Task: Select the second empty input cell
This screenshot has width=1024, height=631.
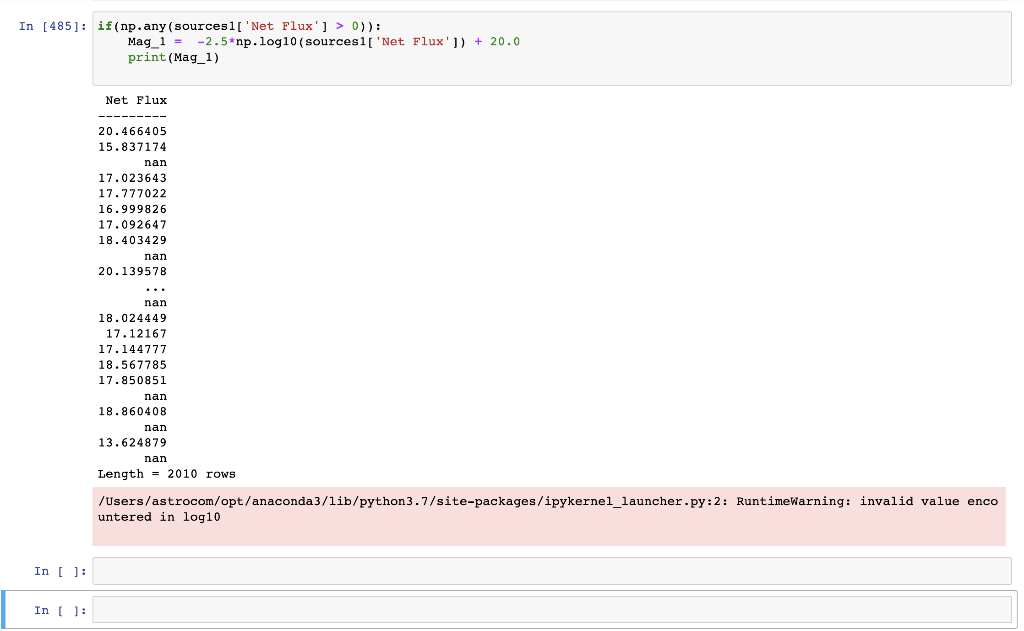Action: pyautogui.click(x=550, y=609)
